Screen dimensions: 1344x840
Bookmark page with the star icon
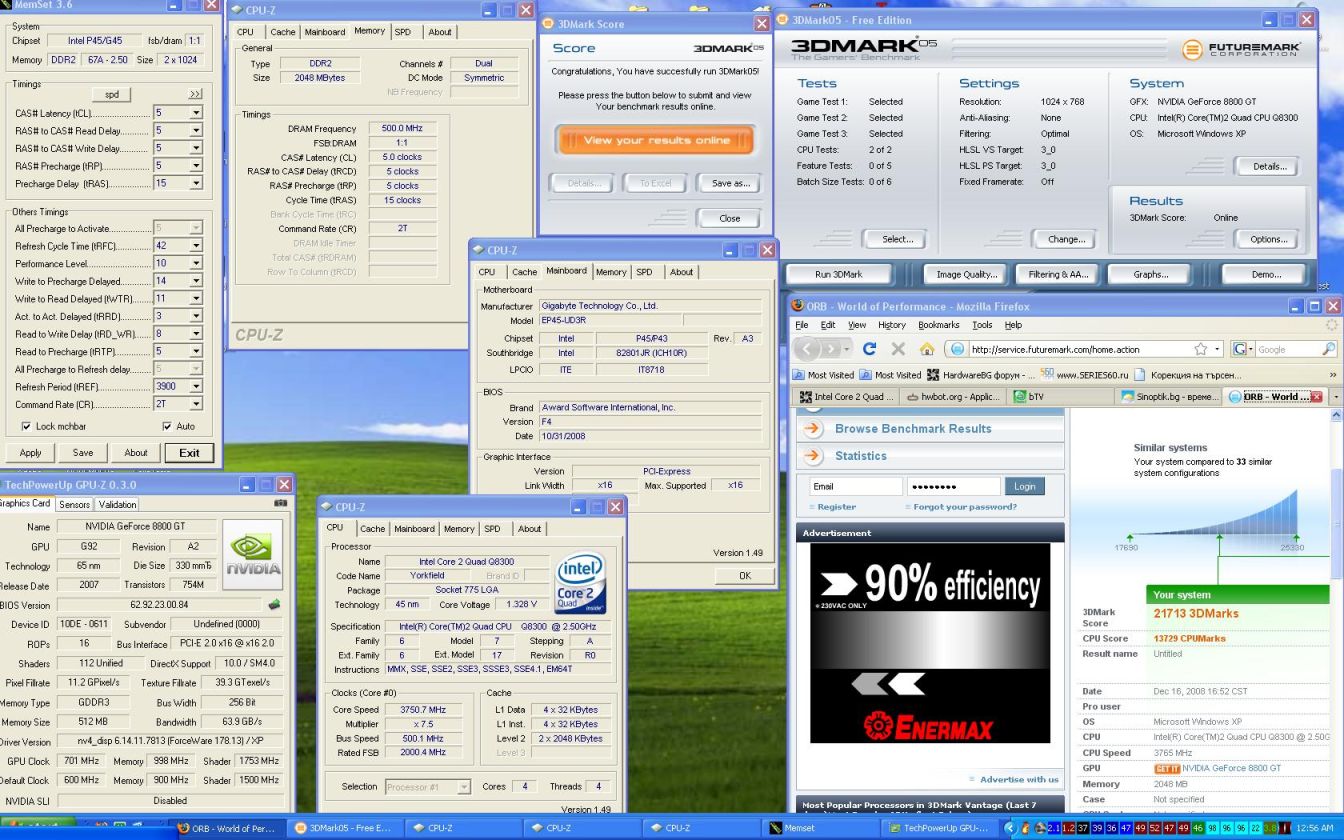tap(1200, 349)
